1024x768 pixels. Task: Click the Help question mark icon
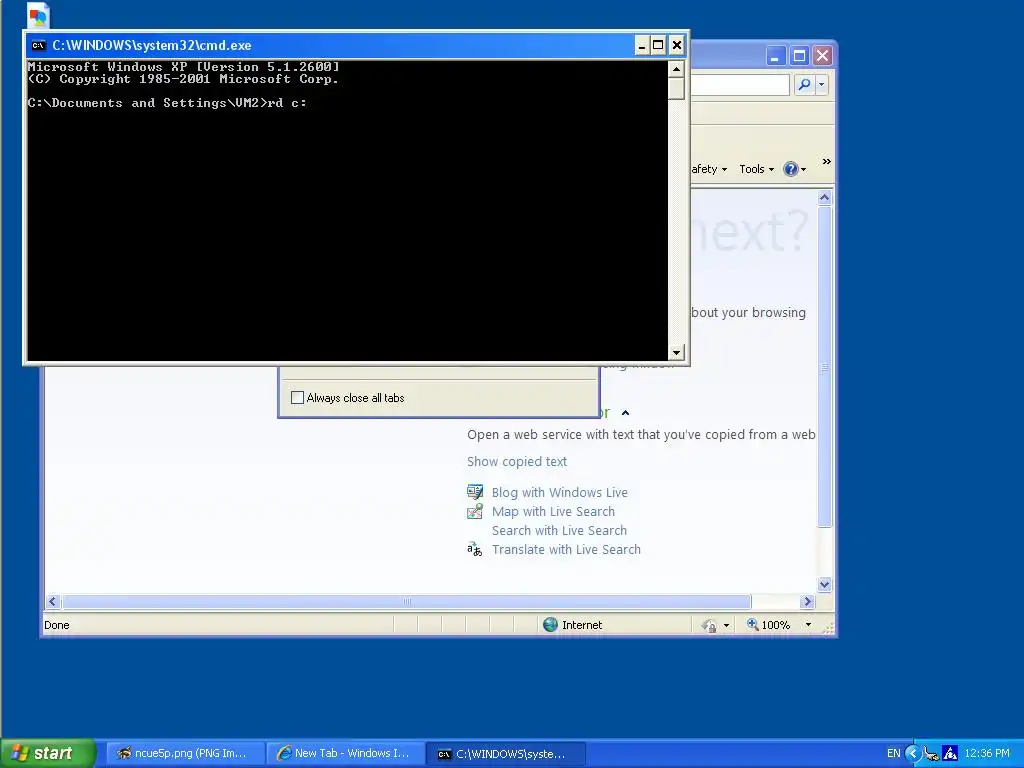(x=790, y=169)
